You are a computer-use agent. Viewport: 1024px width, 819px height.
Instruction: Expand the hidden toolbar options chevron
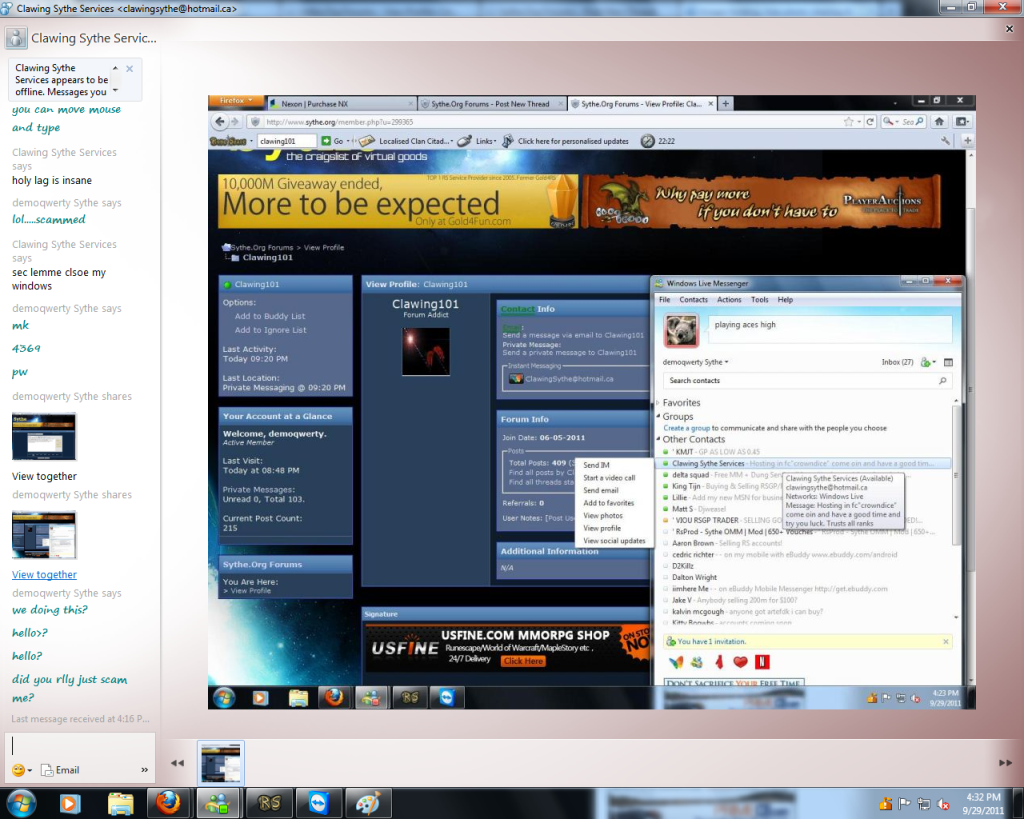click(144, 770)
